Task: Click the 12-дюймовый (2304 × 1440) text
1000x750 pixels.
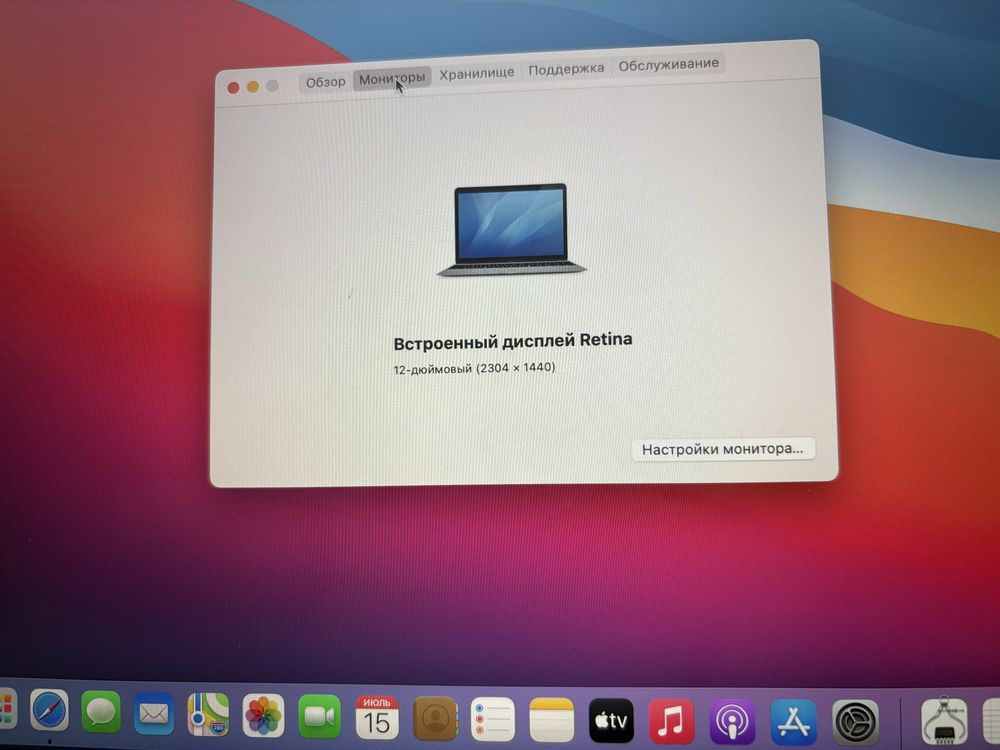Action: (x=474, y=368)
